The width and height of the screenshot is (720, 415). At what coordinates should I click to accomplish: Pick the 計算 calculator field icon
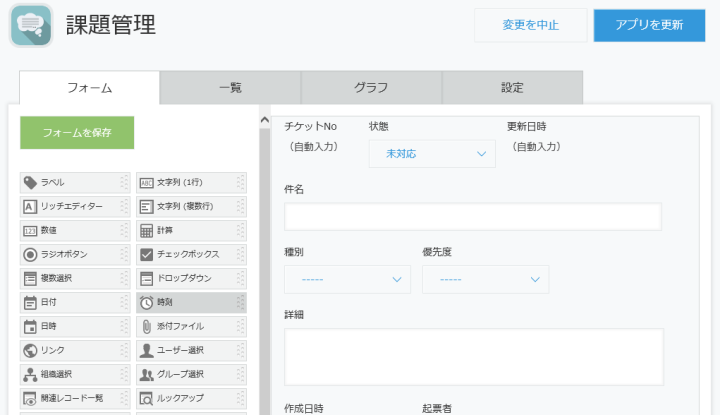tap(146, 230)
